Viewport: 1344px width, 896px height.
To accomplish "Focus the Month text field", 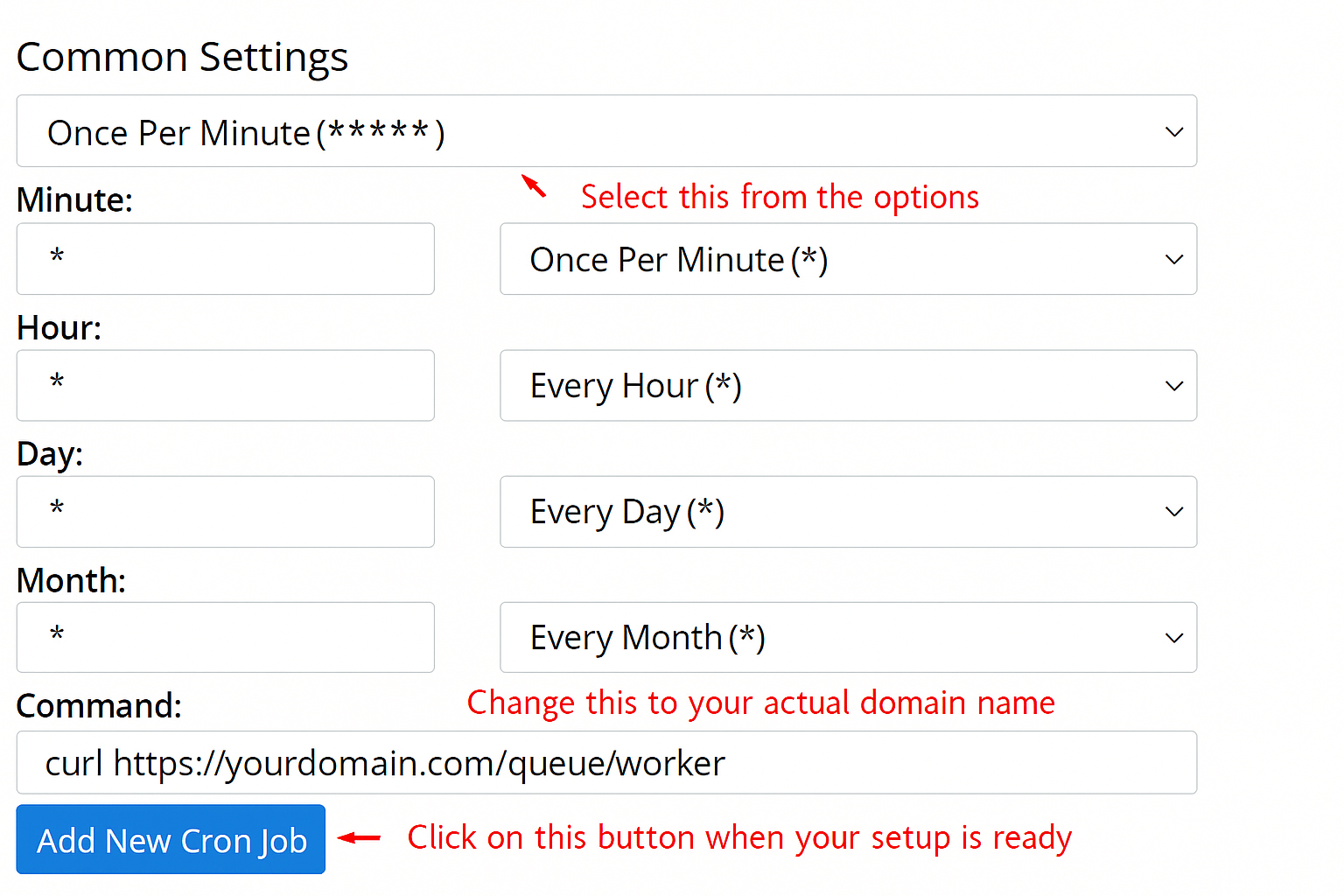I will click(x=225, y=638).
